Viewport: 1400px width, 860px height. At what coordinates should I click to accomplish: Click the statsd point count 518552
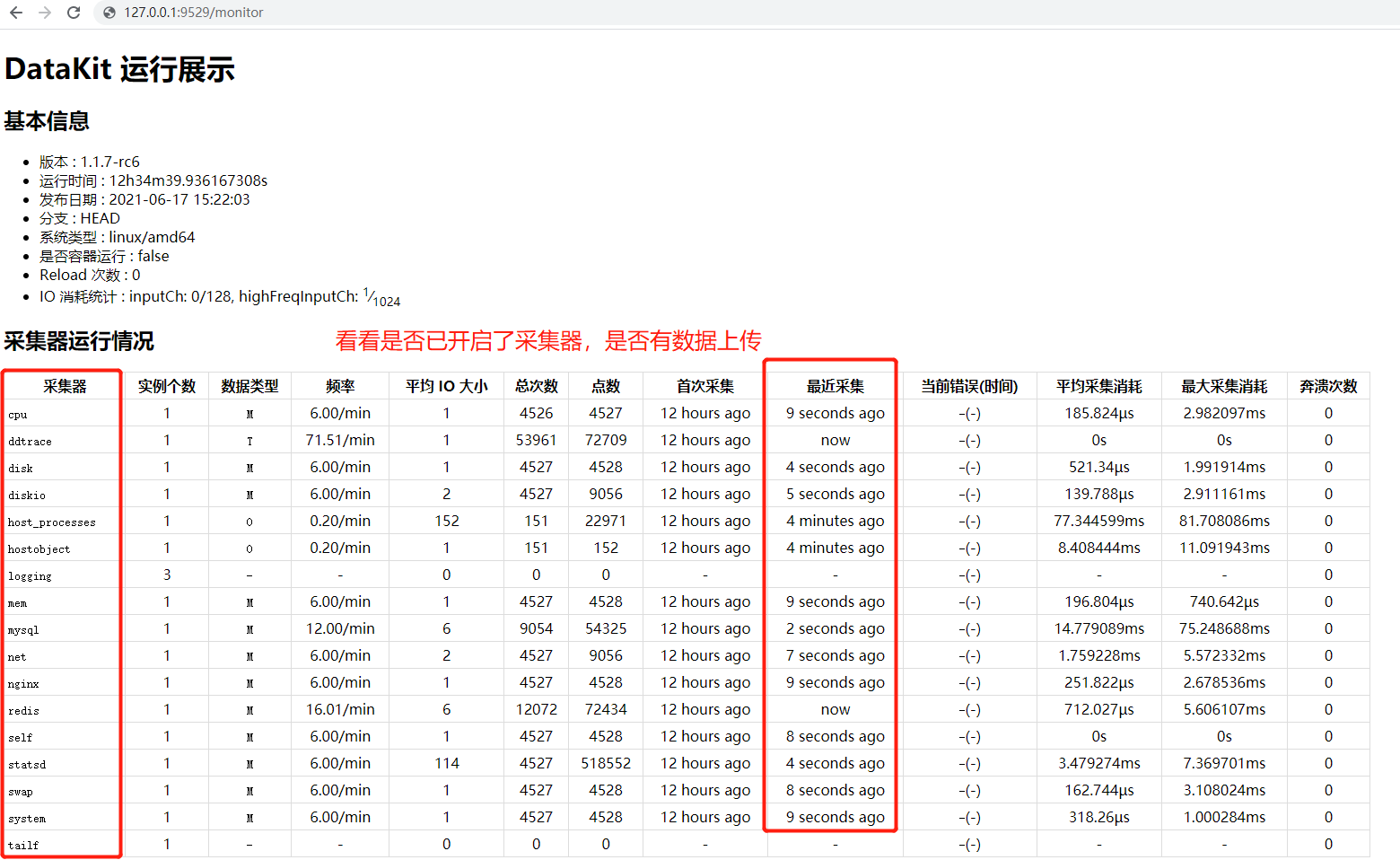(x=606, y=763)
